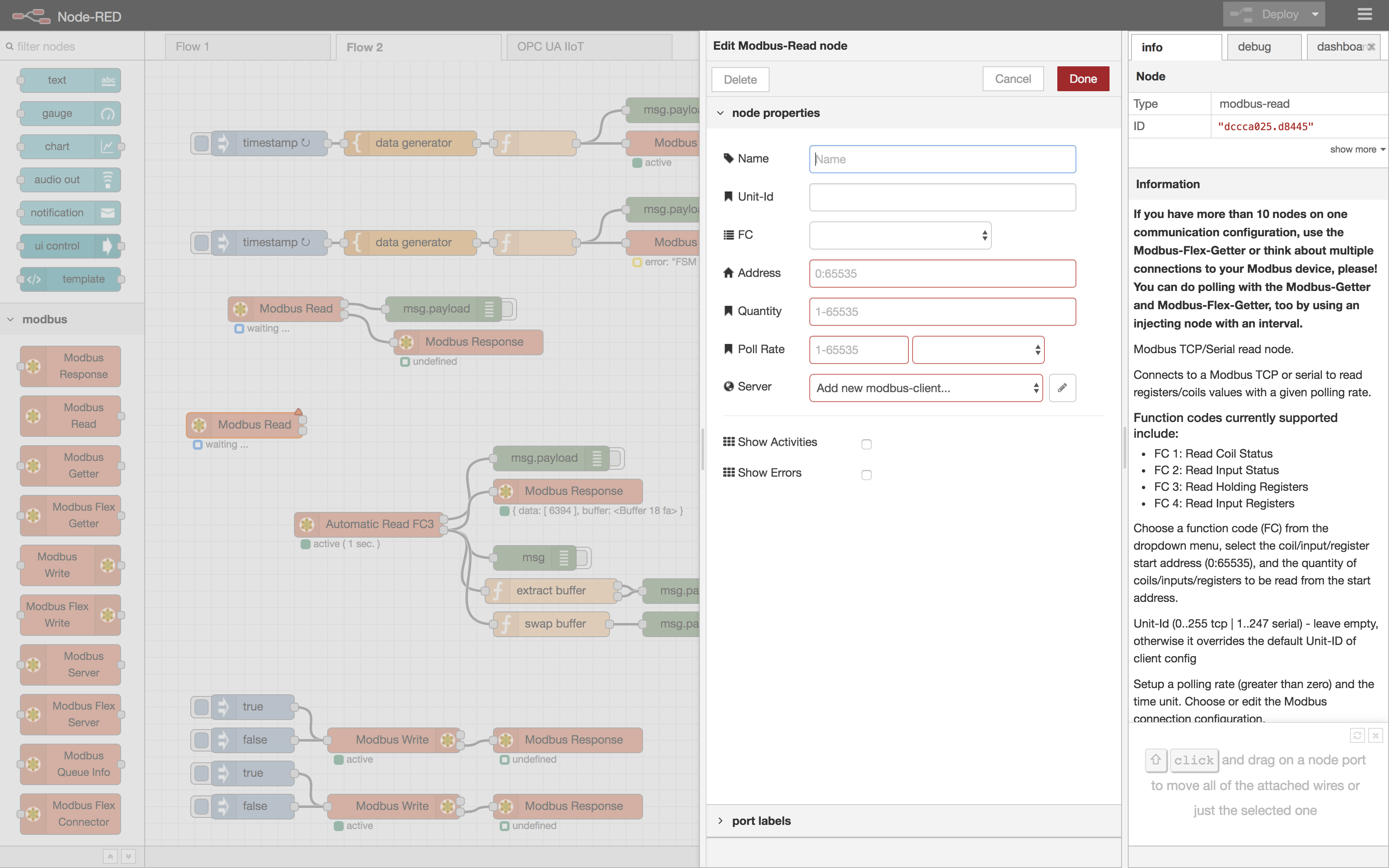Collapse the node properties section
The image size is (1389, 868).
click(x=721, y=112)
